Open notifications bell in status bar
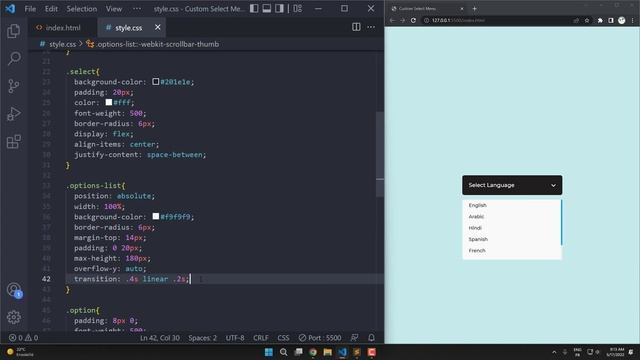 371,338
